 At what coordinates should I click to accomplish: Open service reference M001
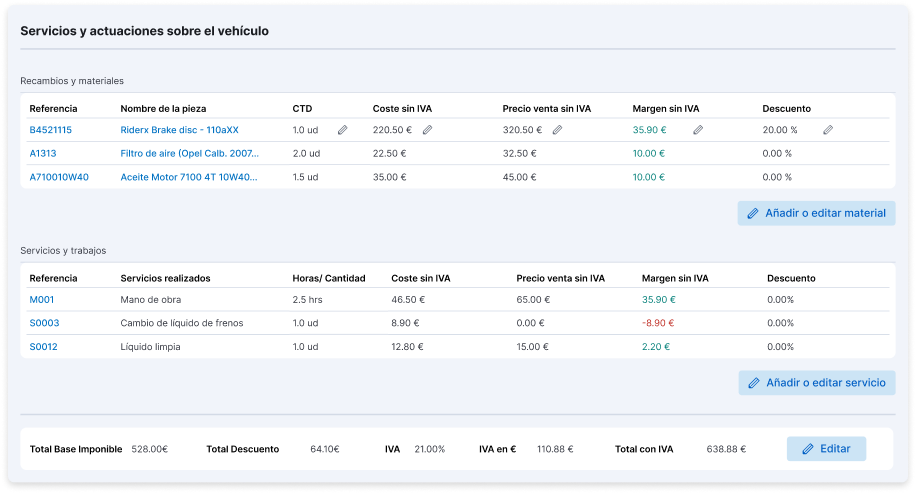coord(42,299)
